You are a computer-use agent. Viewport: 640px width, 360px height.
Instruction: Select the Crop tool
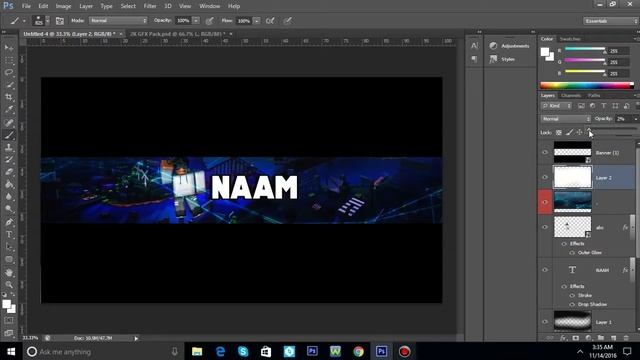click(9, 97)
